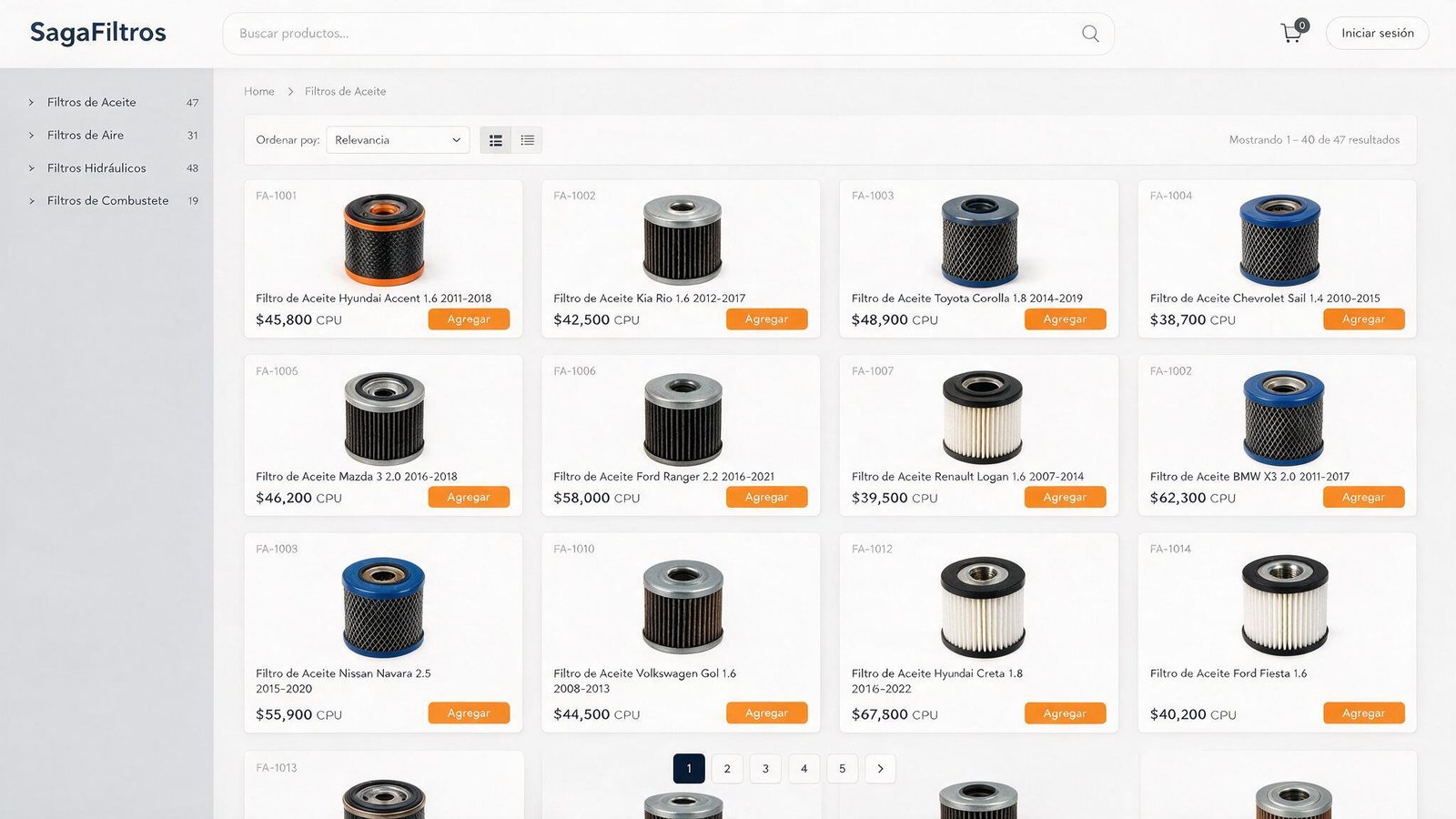
Task: Open Filtro de Aceite Toyota Corolla title
Action: pyautogui.click(x=967, y=298)
